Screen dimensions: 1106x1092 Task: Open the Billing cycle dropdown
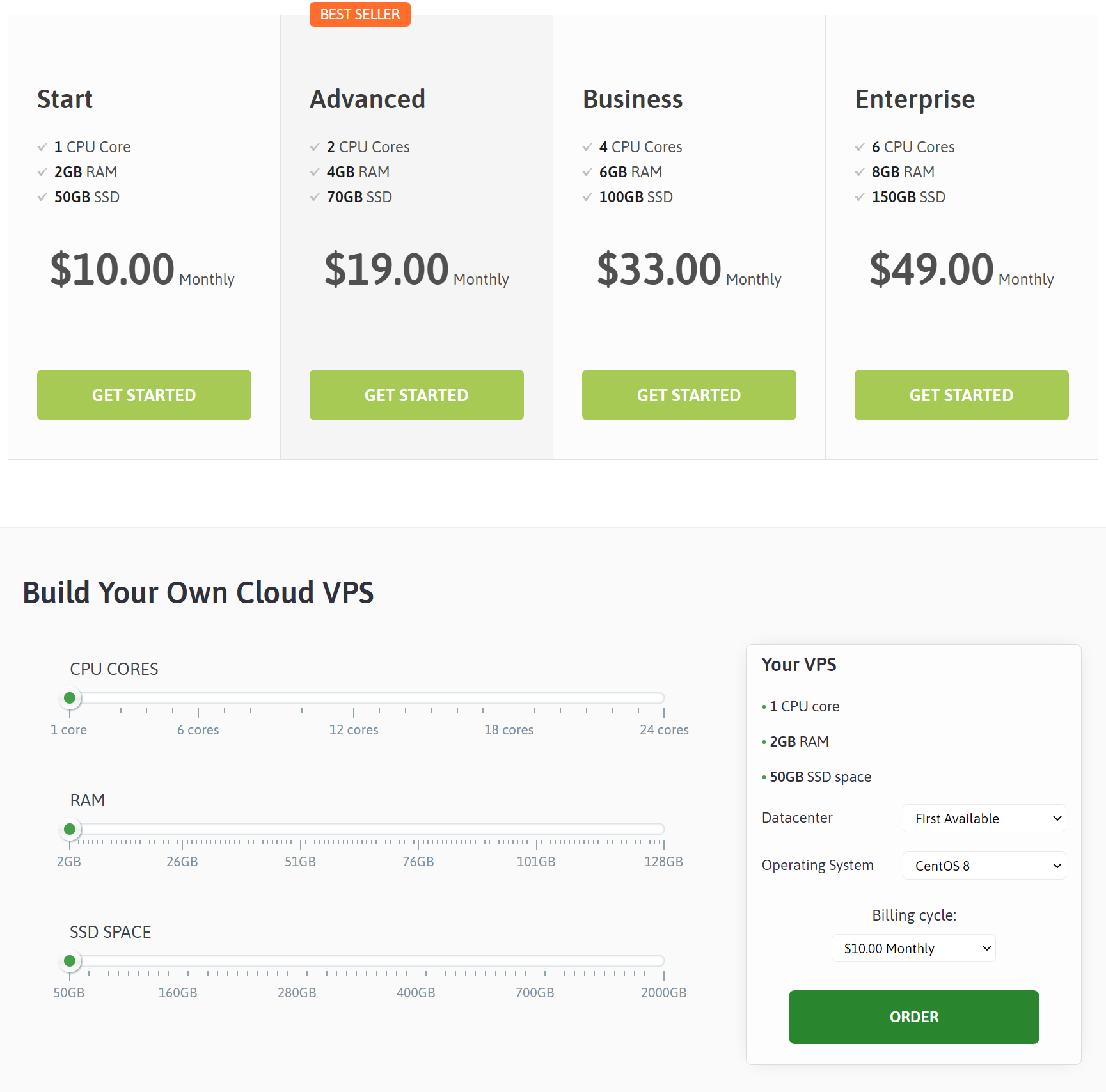click(x=913, y=948)
